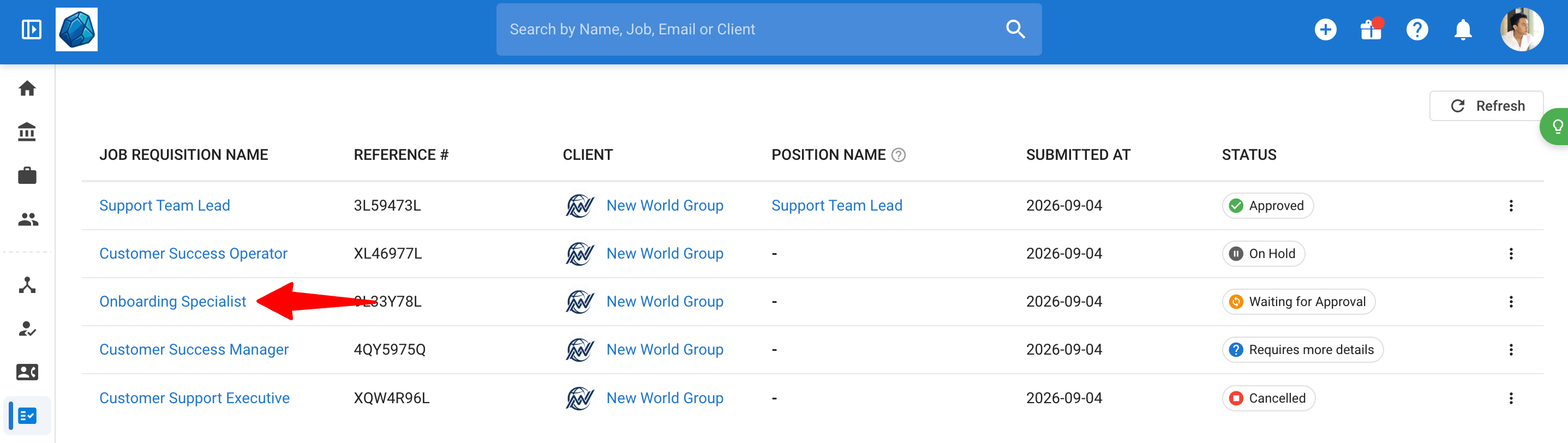Viewport: 1568px width, 443px height.
Task: Open the plus quick-add icon
Action: coord(1325,29)
